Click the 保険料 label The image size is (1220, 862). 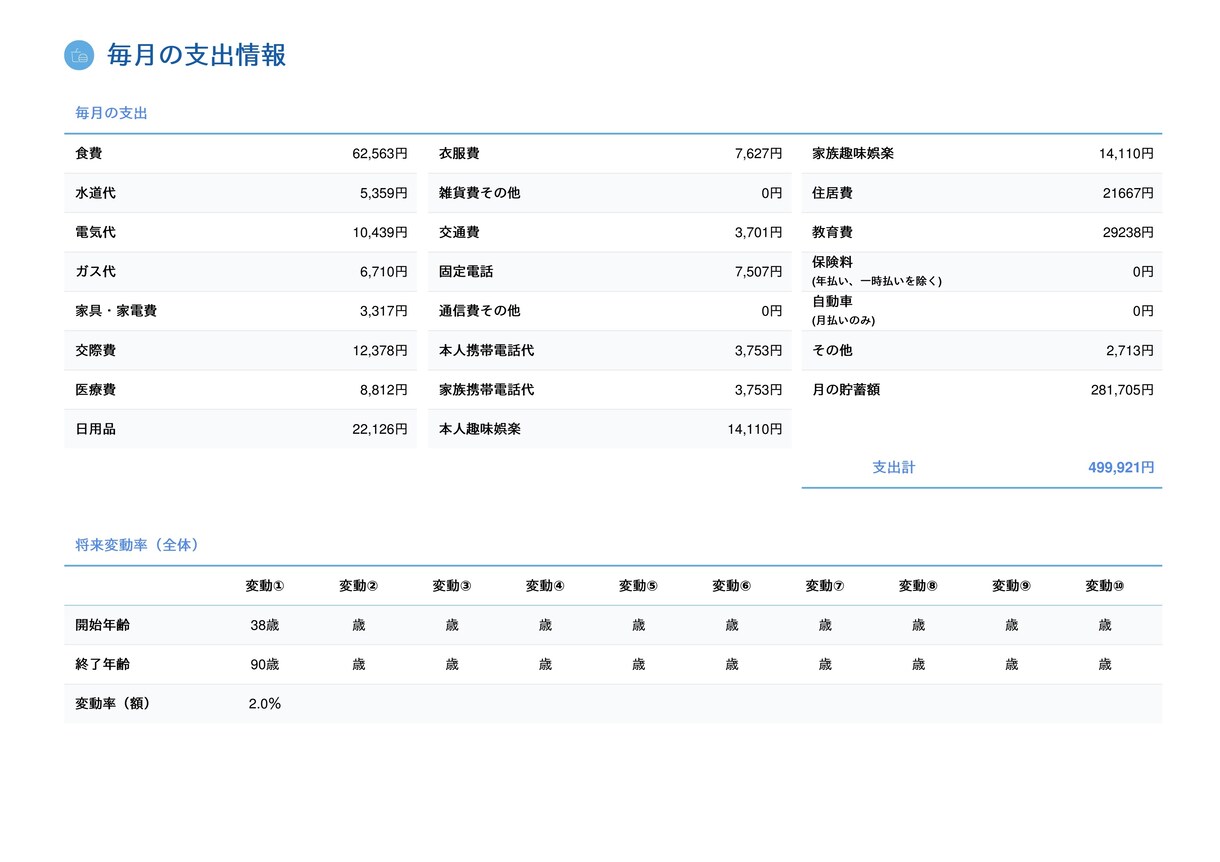click(832, 262)
